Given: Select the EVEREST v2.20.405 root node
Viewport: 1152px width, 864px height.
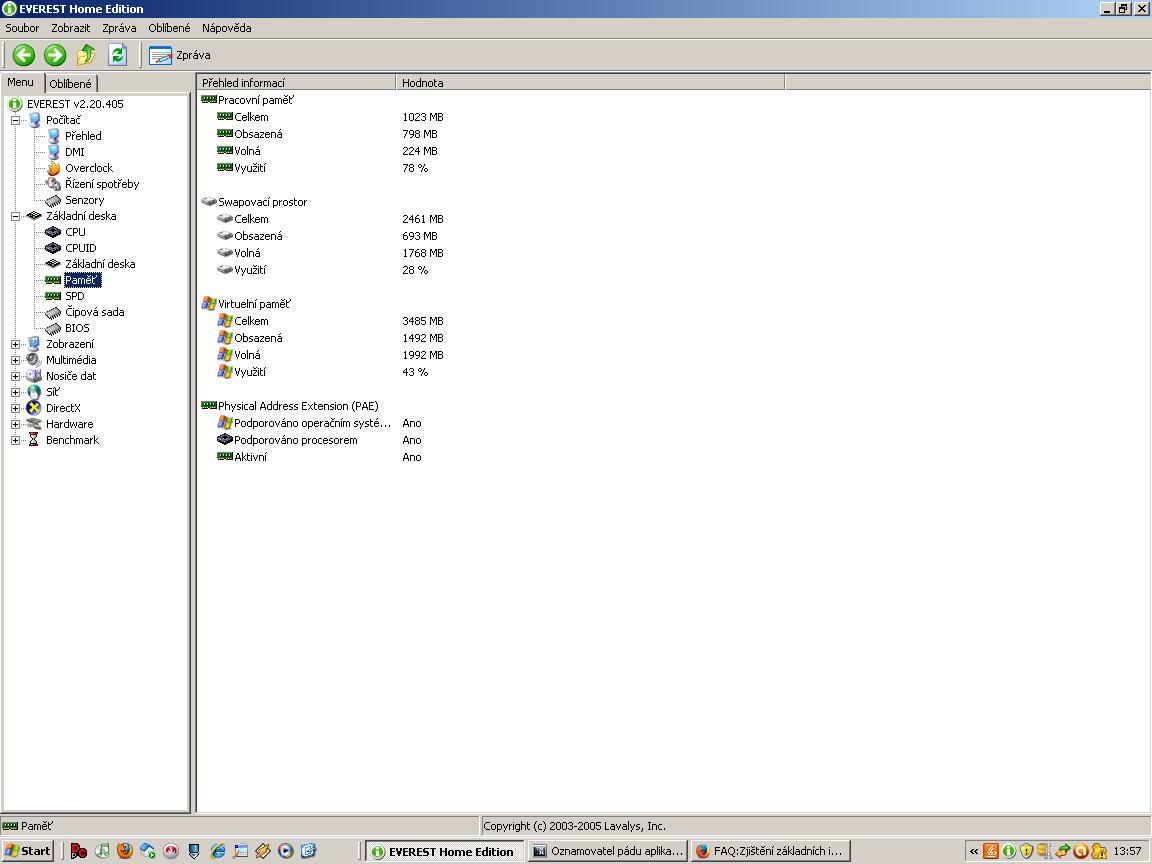Looking at the screenshot, I should [x=75, y=104].
